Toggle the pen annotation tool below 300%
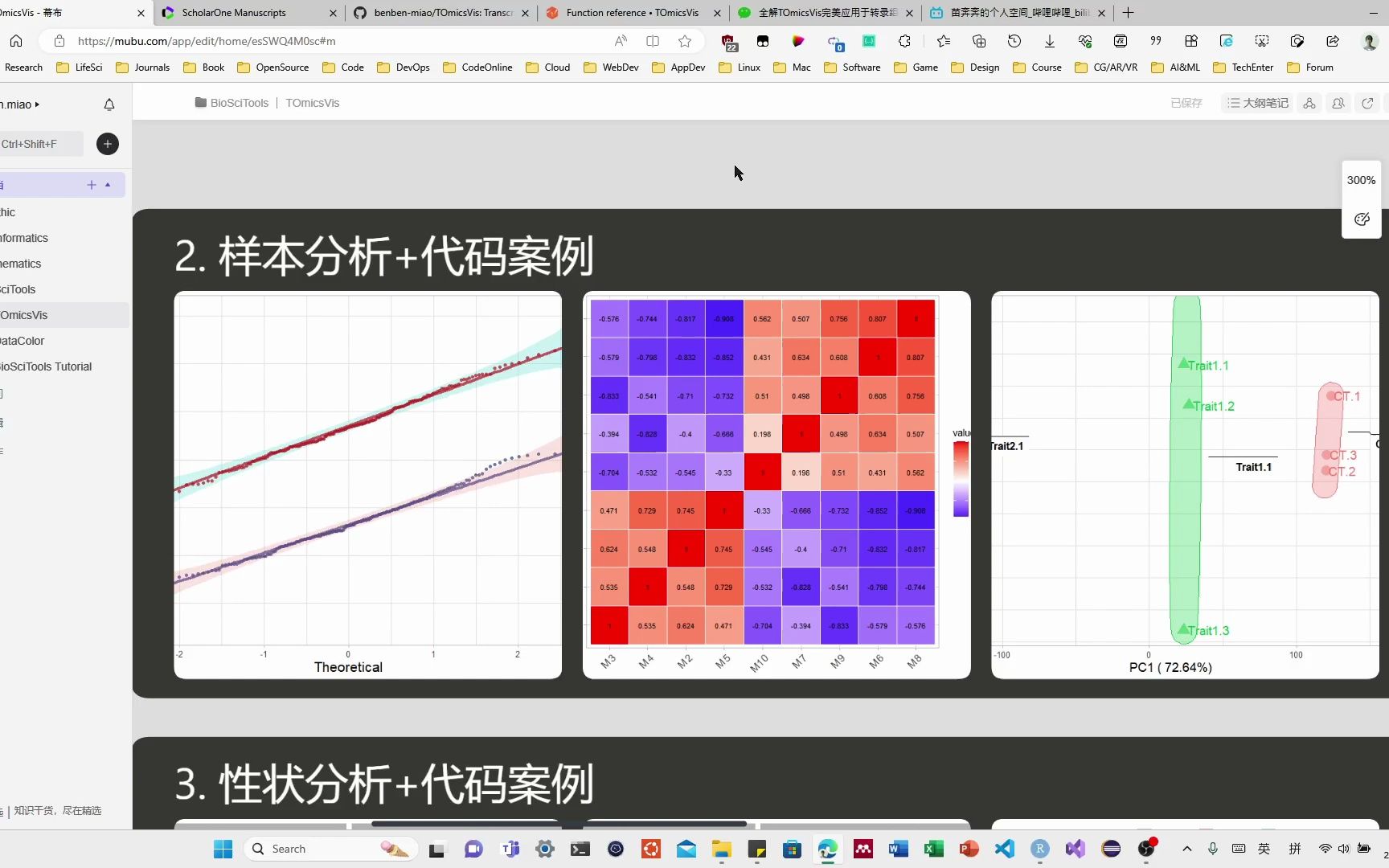 point(1362,219)
